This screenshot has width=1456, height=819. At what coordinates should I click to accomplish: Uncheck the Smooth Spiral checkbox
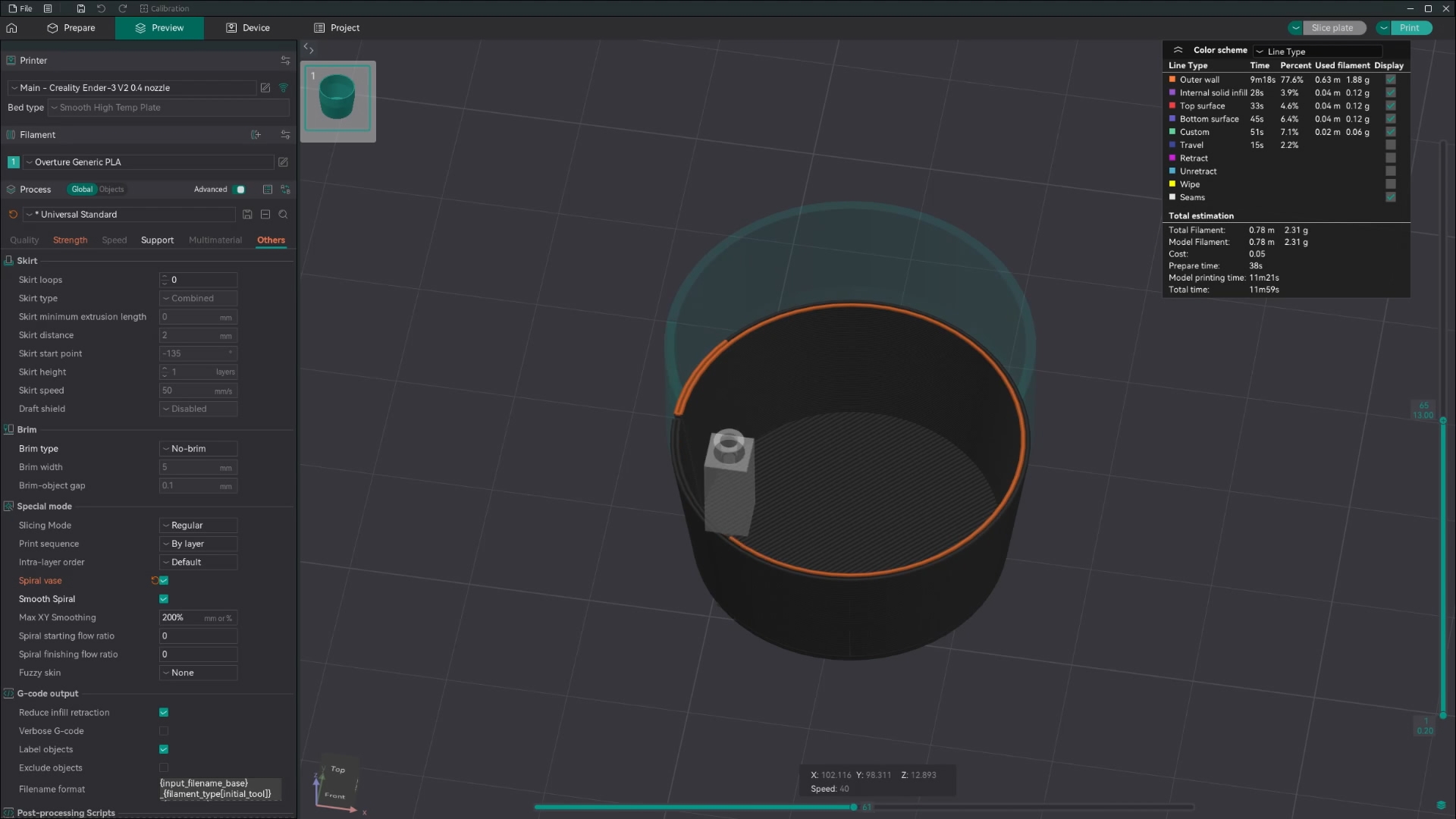point(164,599)
